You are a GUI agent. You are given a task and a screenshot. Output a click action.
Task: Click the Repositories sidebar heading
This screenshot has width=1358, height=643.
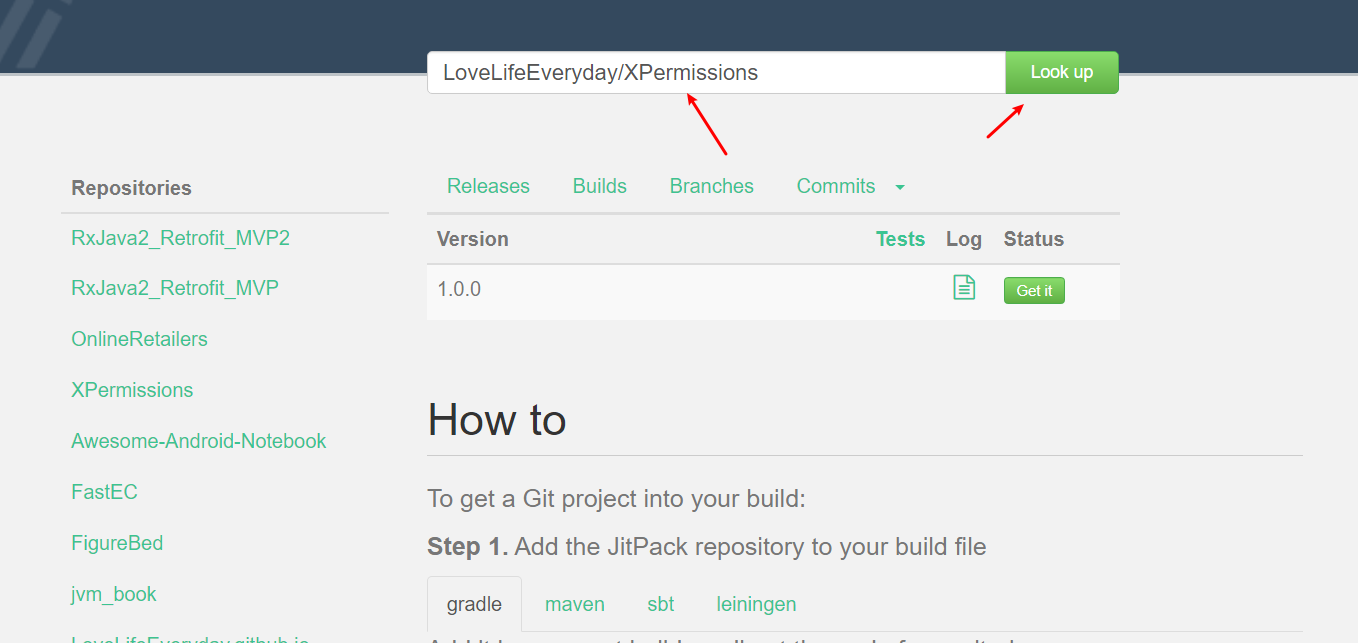131,188
